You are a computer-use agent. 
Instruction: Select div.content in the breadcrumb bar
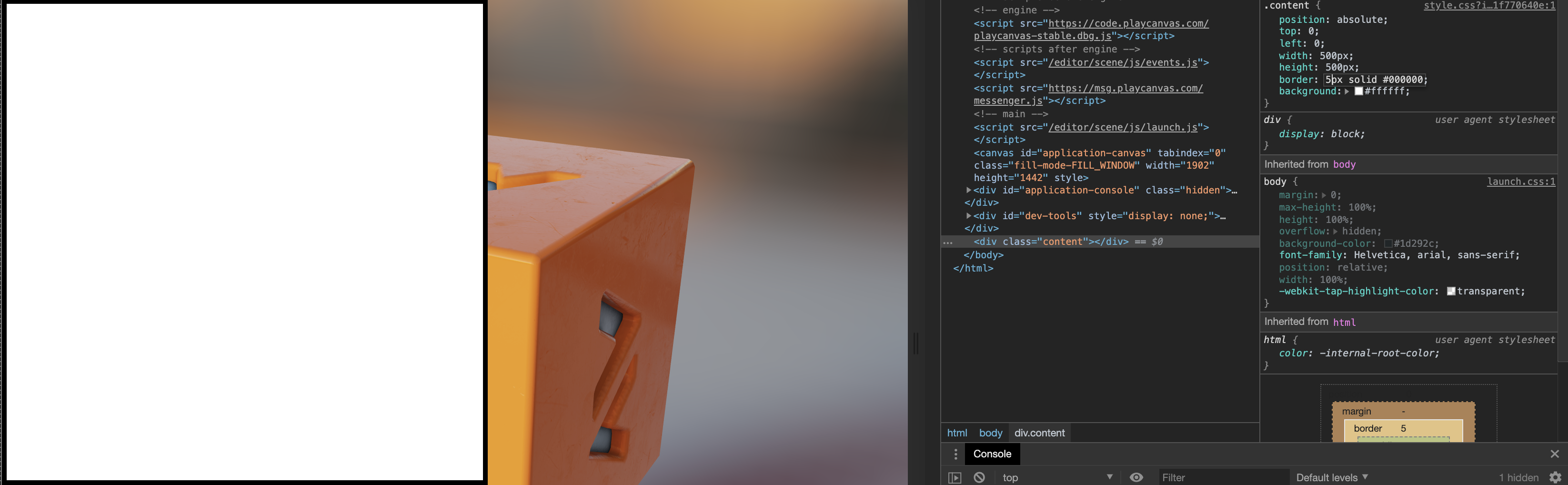[1039, 433]
